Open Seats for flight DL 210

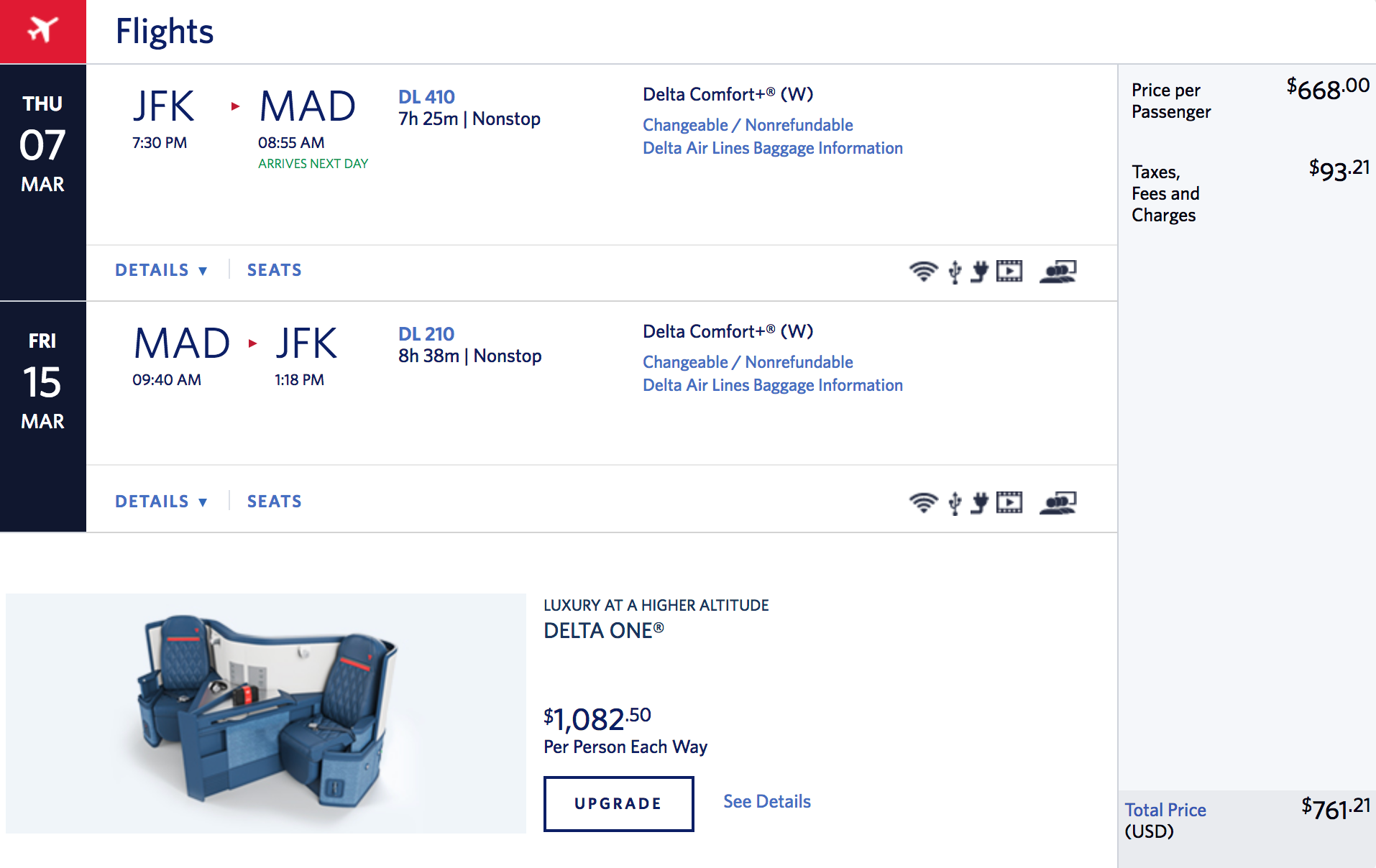pyautogui.click(x=275, y=502)
